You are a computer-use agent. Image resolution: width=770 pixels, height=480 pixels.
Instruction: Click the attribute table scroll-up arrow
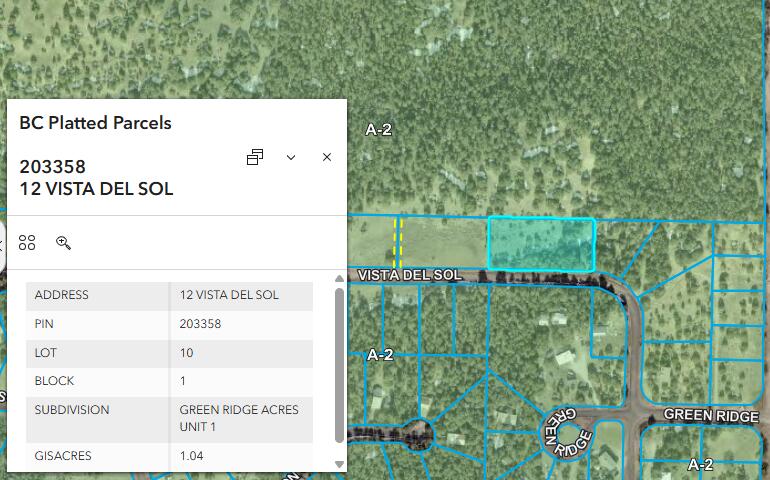click(x=339, y=279)
